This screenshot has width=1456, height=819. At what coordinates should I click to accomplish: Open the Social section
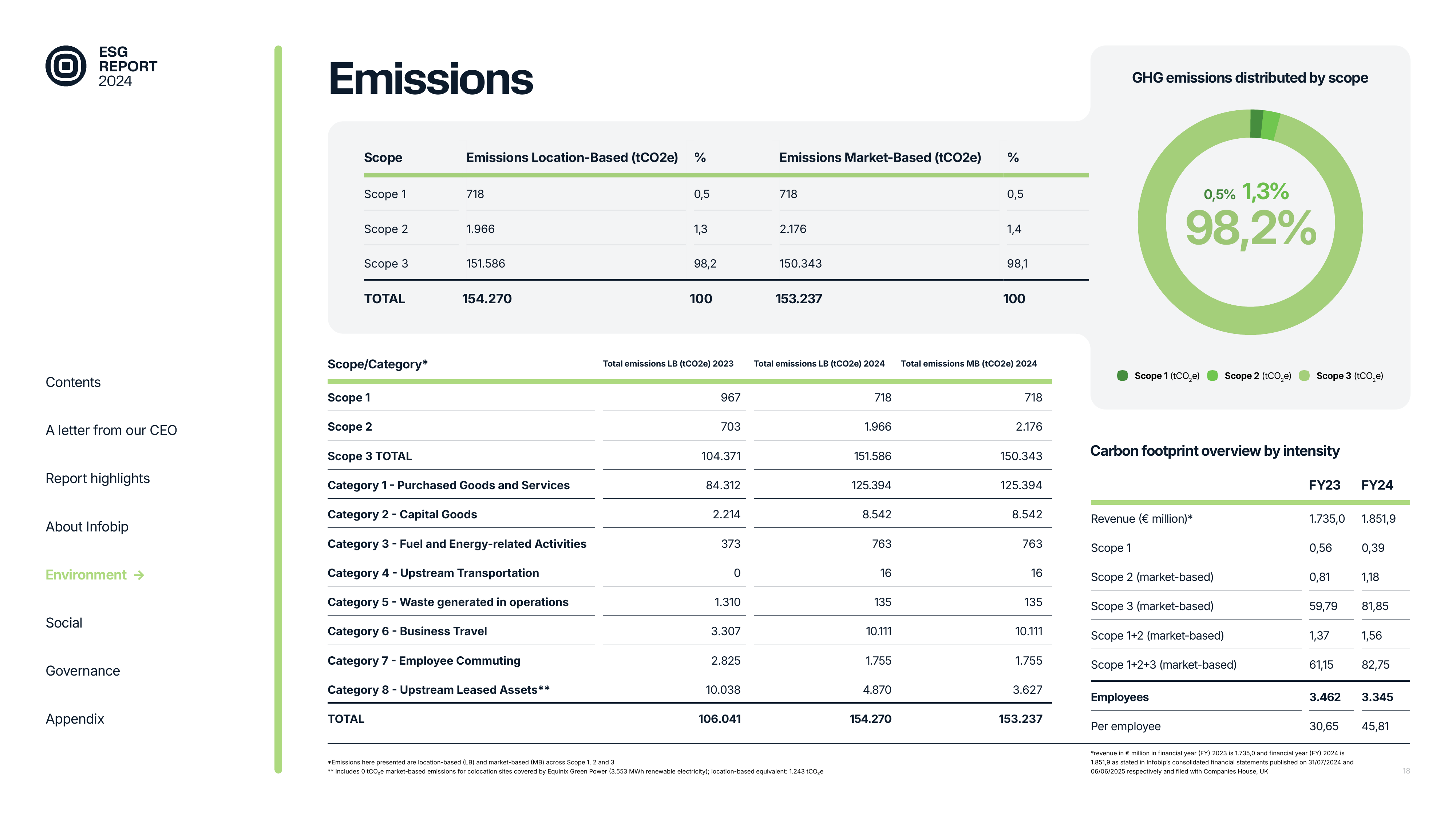64,622
